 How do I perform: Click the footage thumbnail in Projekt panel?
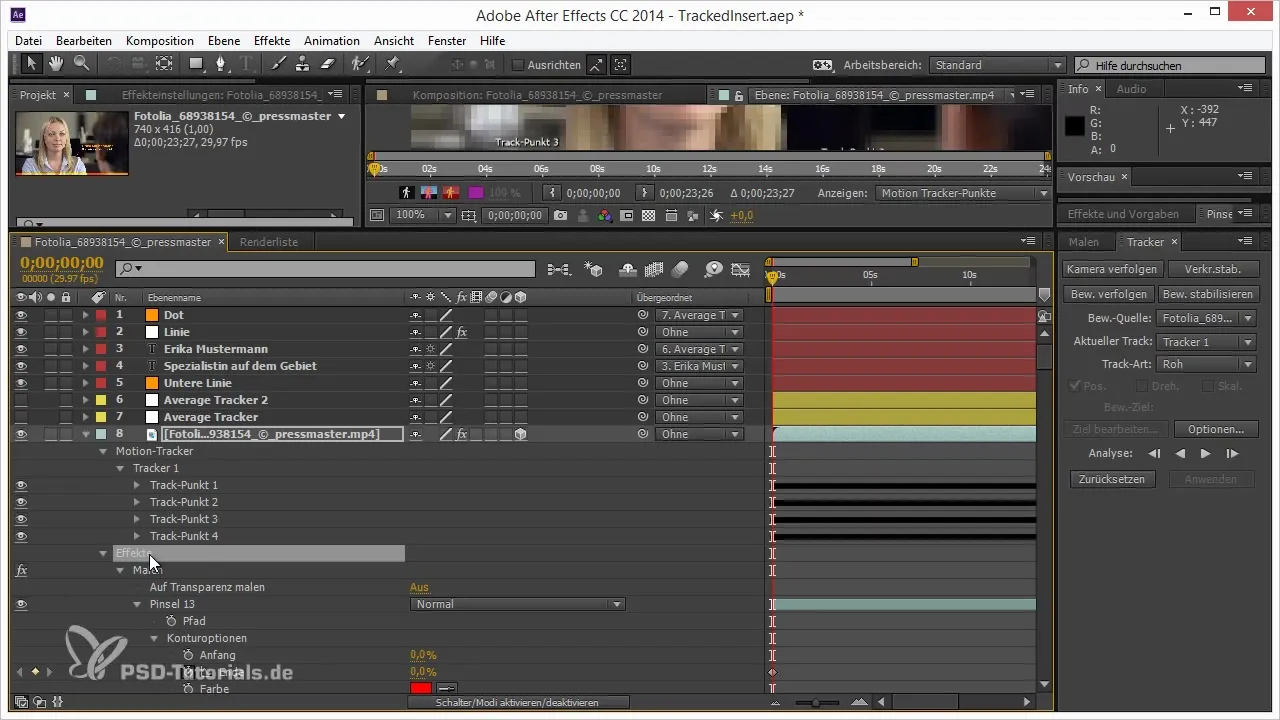(71, 143)
